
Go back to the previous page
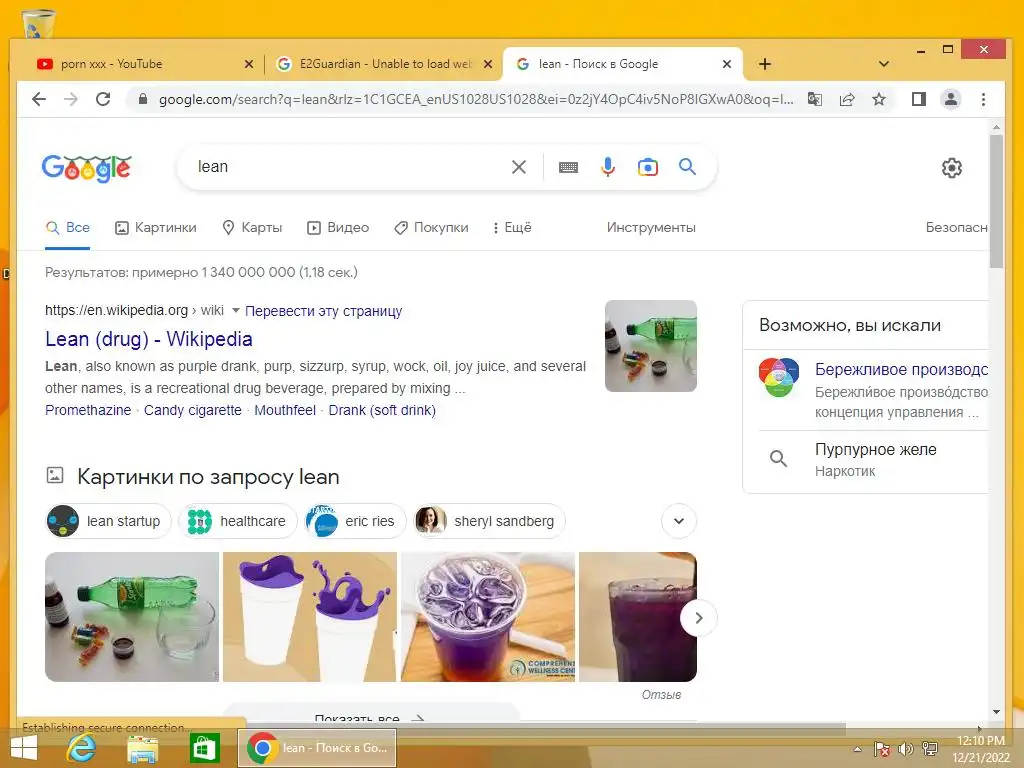[x=39, y=99]
